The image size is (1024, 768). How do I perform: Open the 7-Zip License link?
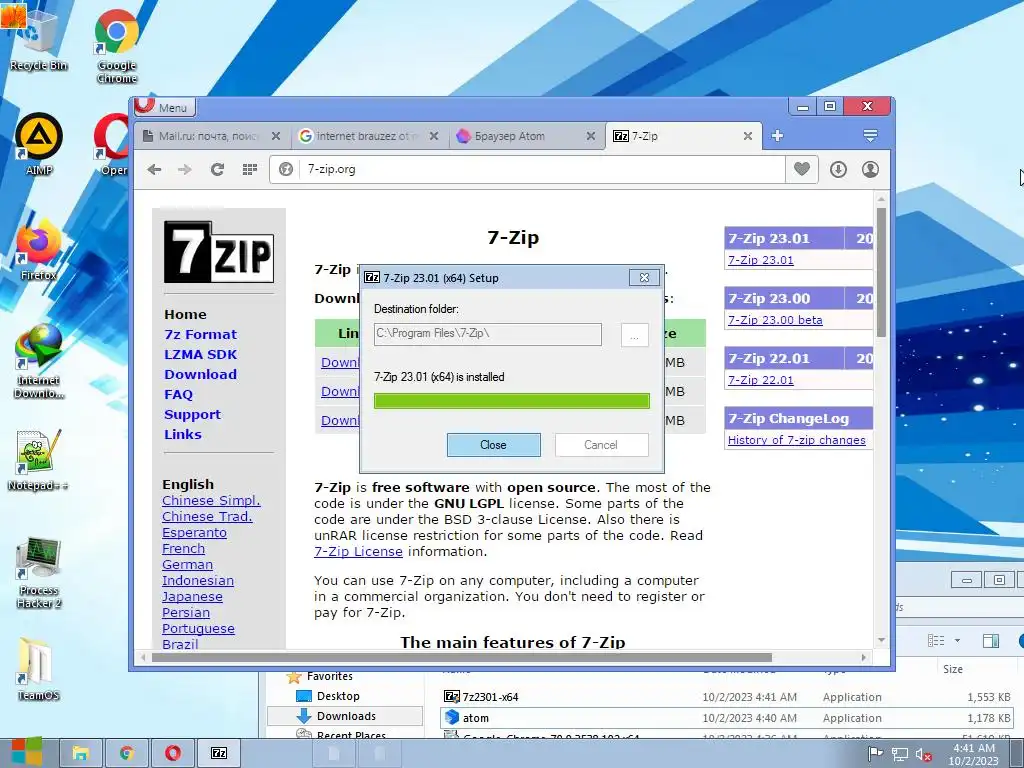click(x=358, y=551)
